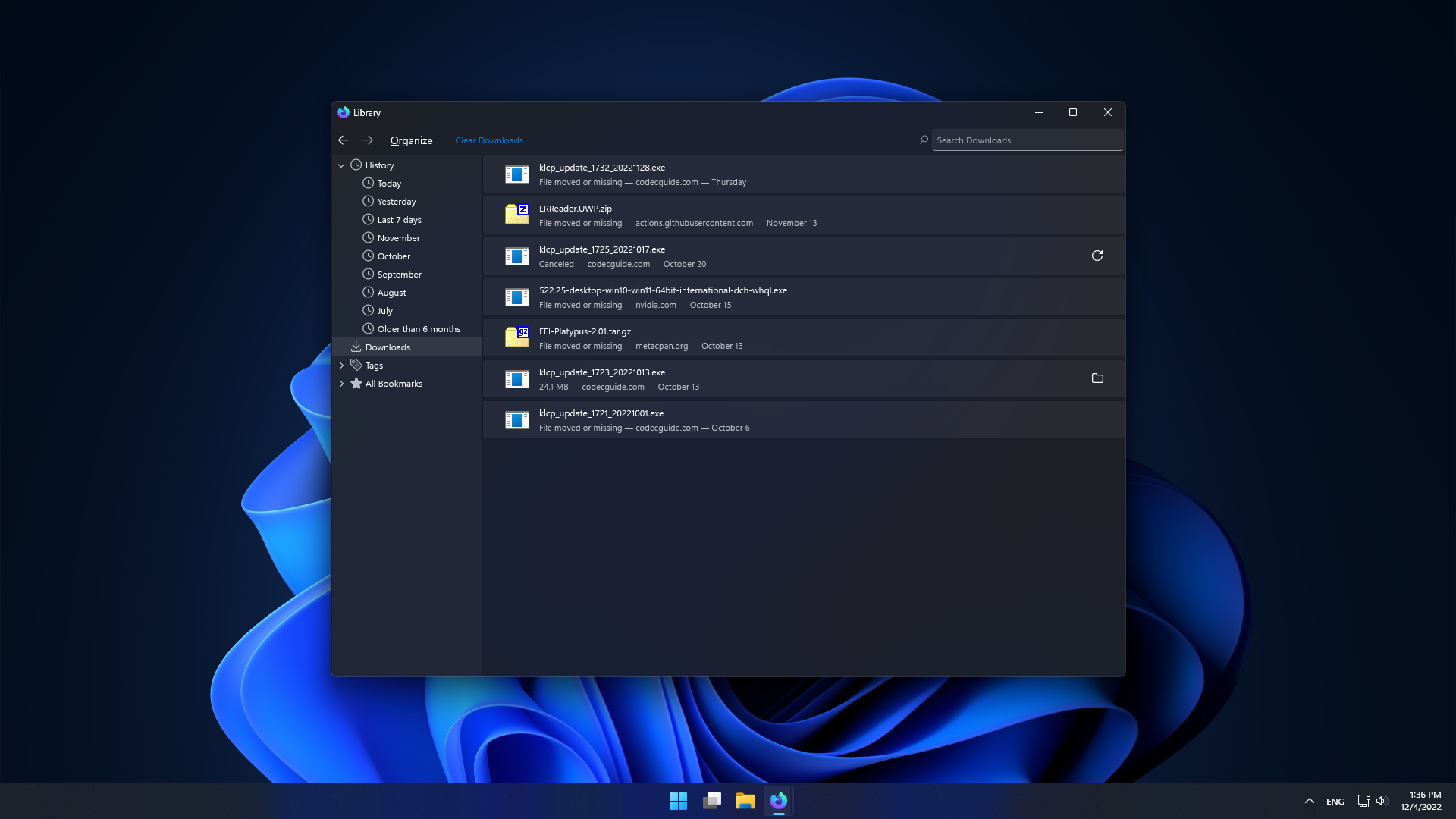Select klcp_update_1723_20221013.exe entry
The width and height of the screenshot is (1456, 819).
(x=803, y=379)
